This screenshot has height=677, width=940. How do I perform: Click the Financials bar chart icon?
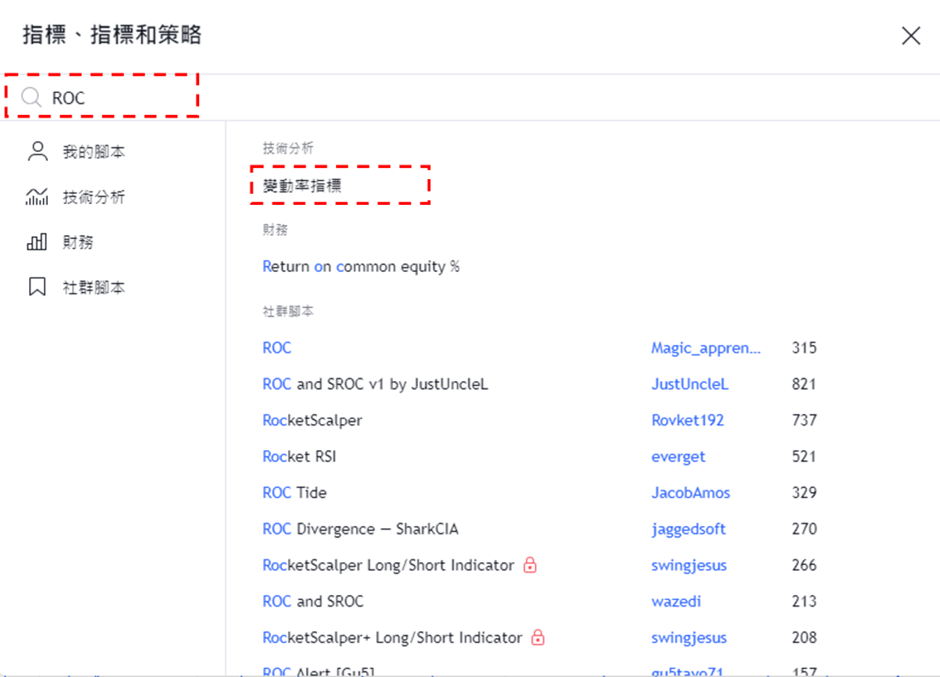(37, 242)
